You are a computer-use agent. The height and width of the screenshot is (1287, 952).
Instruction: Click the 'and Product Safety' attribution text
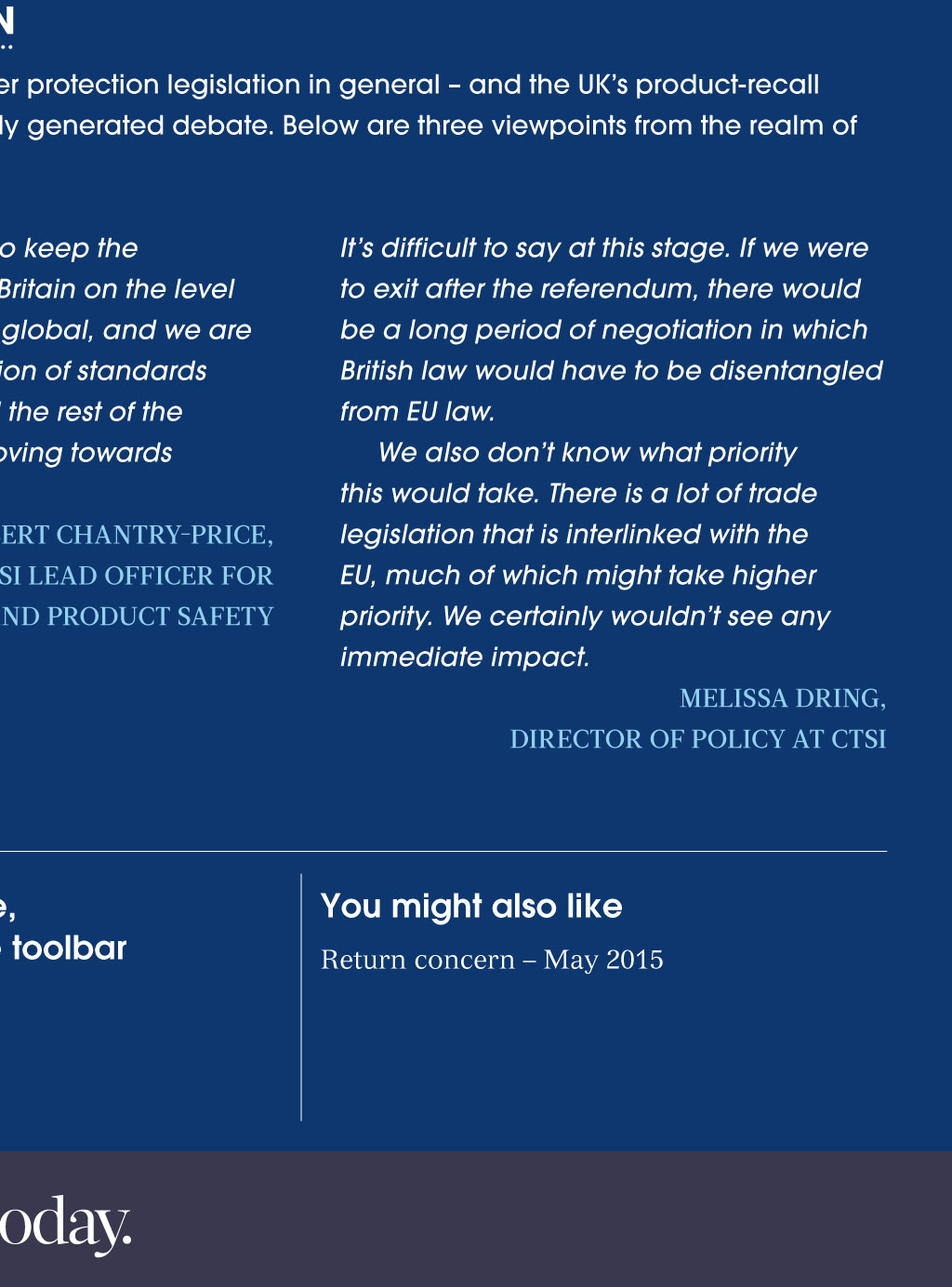(x=137, y=617)
